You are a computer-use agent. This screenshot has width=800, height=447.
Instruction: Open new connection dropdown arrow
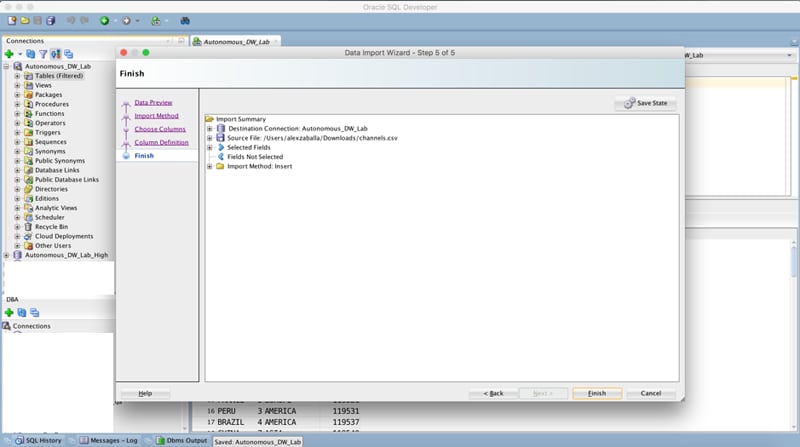coord(20,54)
